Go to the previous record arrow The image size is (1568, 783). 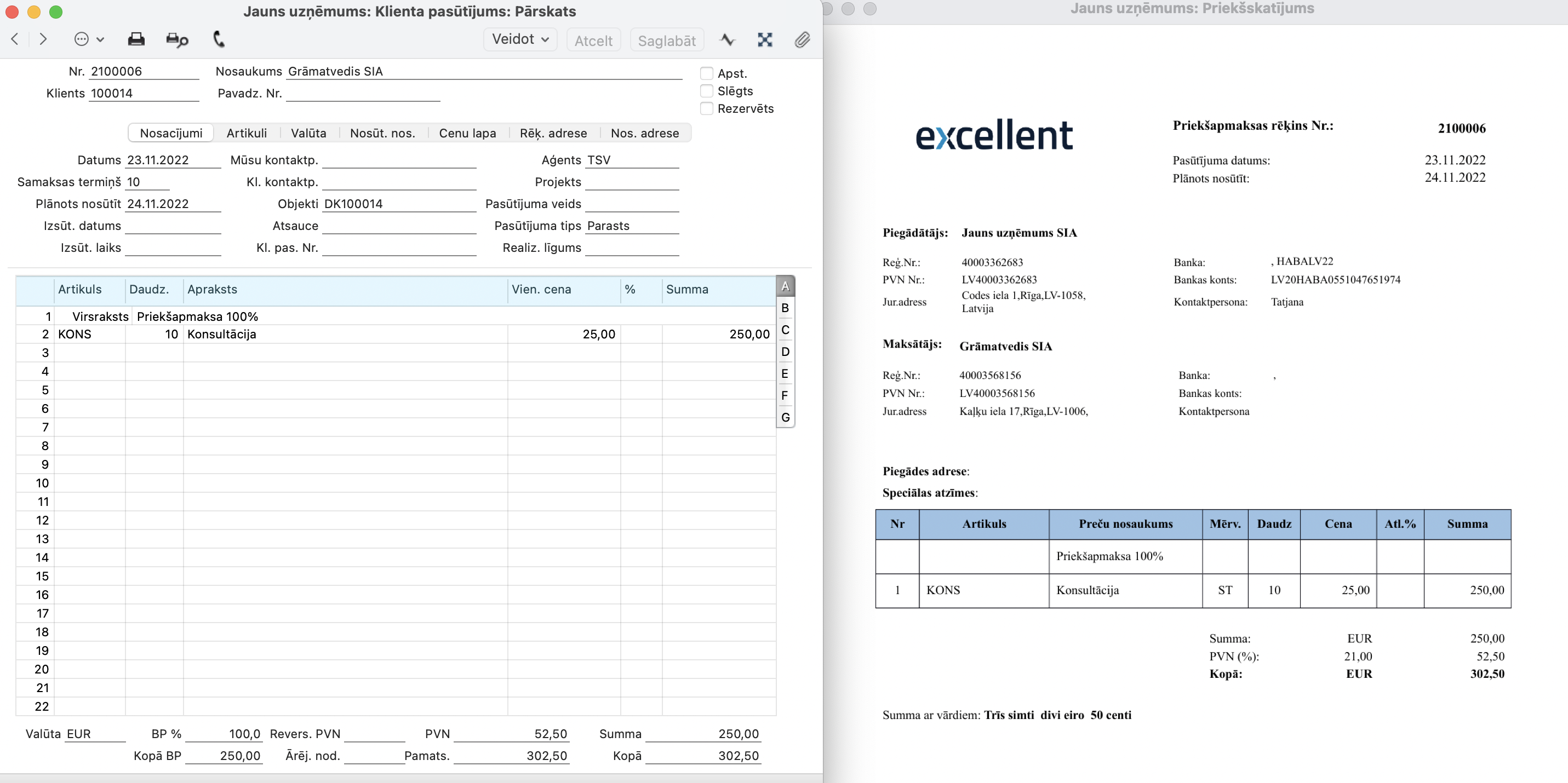[x=15, y=39]
